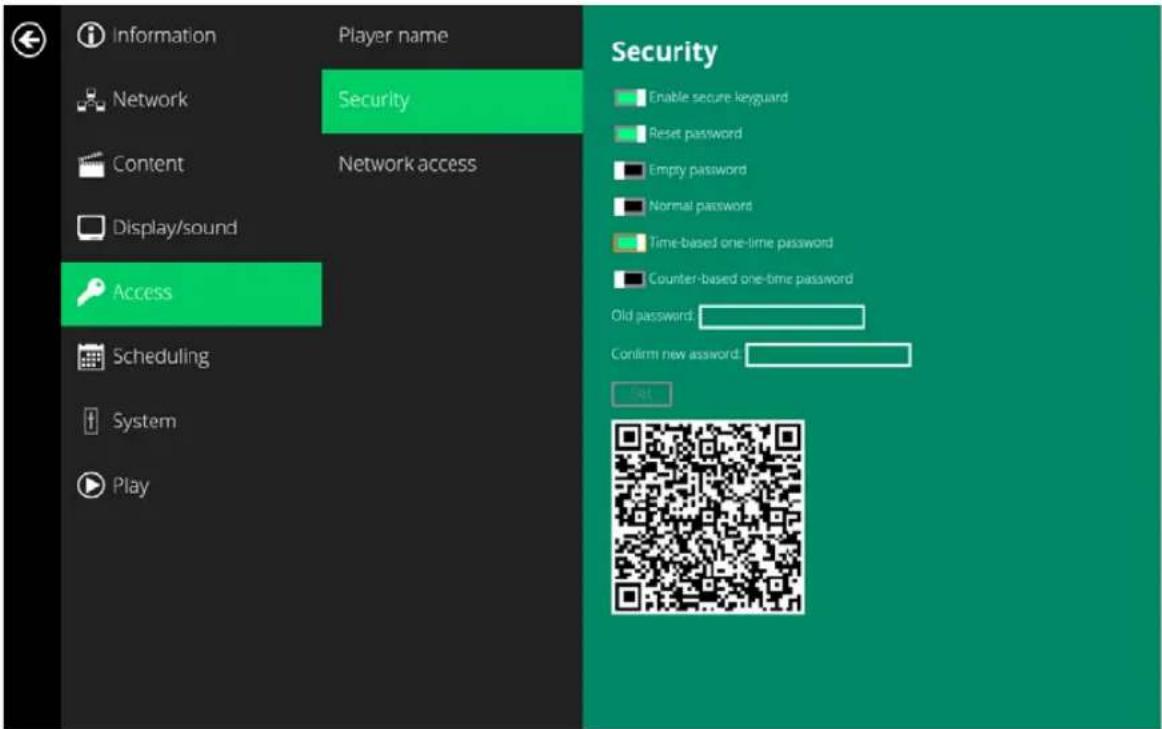Image resolution: width=1162 pixels, height=729 pixels.
Task: Open the System menu label
Action: [x=145, y=421]
